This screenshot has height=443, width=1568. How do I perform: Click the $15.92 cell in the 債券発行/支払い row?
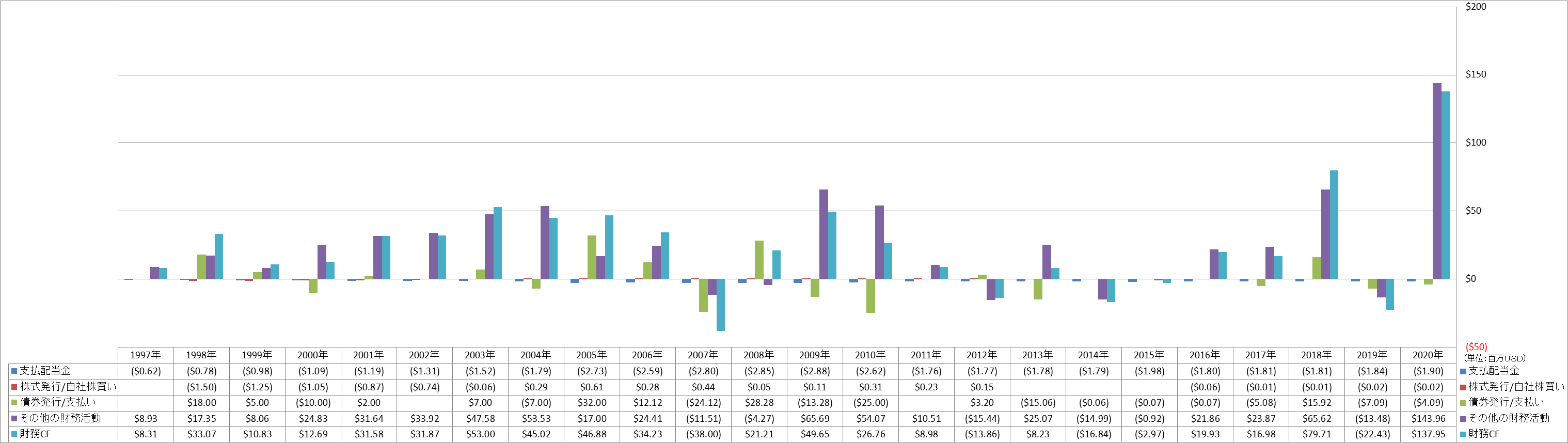pos(1317,403)
